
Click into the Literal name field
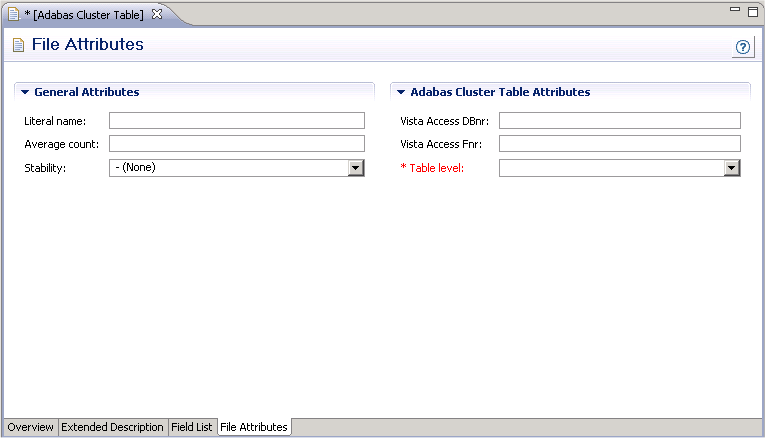(x=236, y=120)
